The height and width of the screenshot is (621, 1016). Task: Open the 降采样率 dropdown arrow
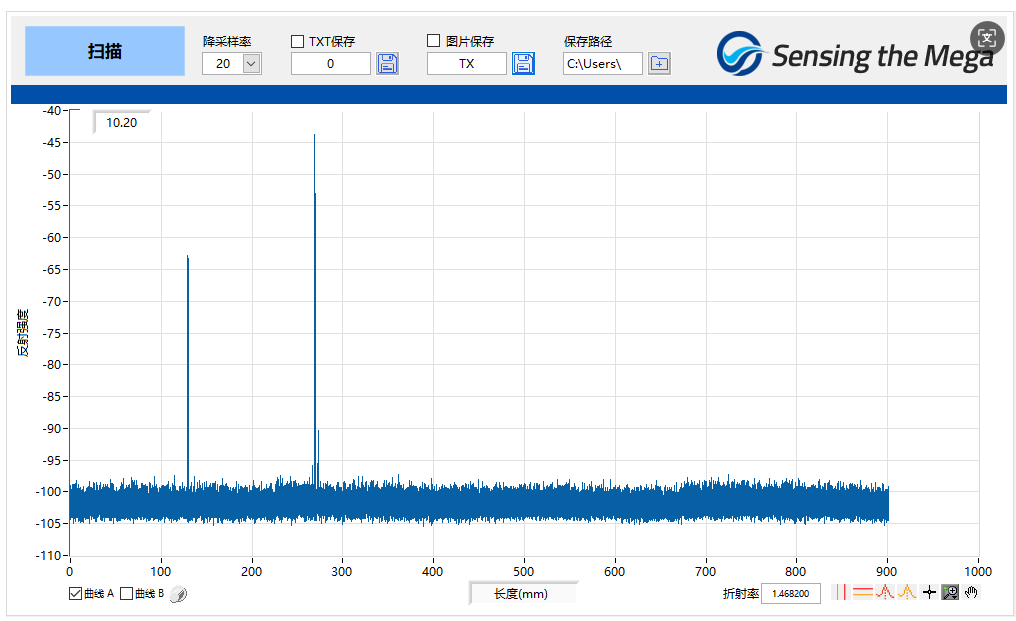click(251, 64)
